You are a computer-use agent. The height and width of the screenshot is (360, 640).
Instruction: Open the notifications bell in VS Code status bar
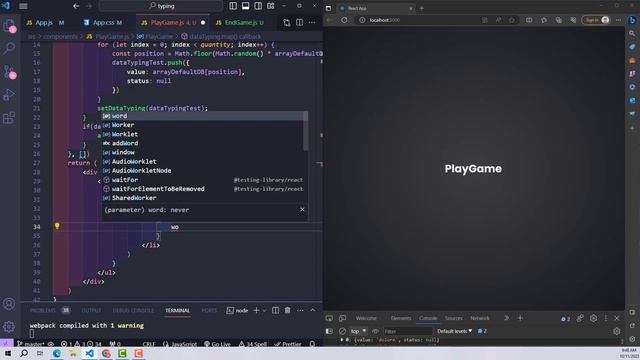coord(312,344)
